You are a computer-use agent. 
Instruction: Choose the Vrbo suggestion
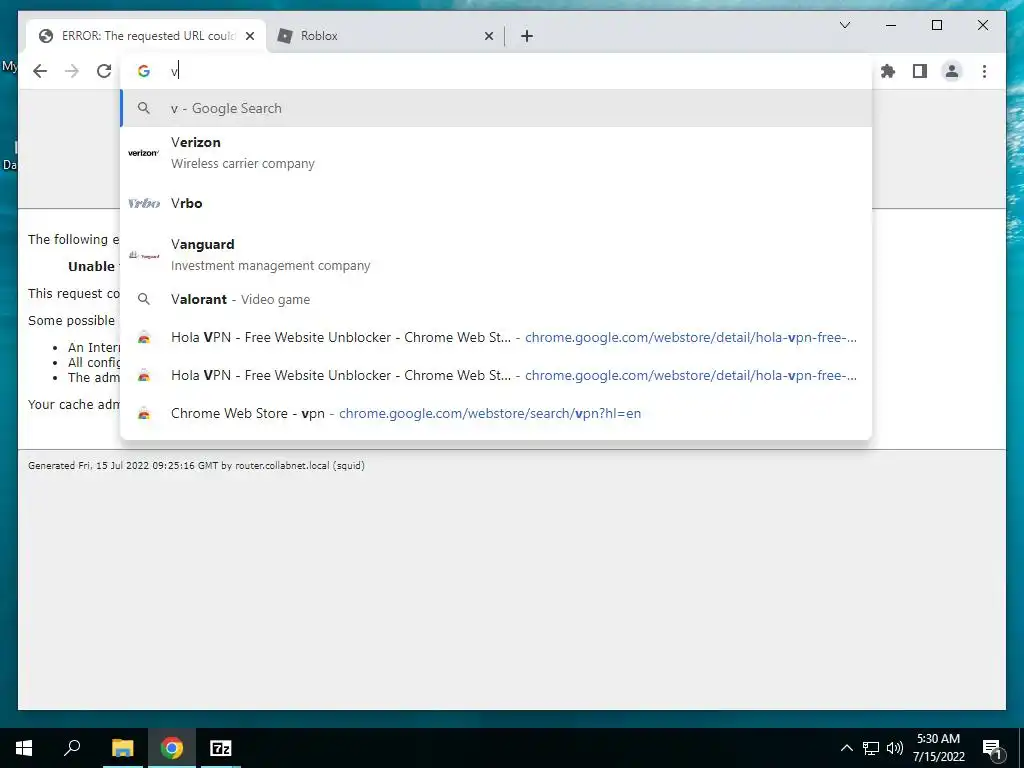[496, 203]
